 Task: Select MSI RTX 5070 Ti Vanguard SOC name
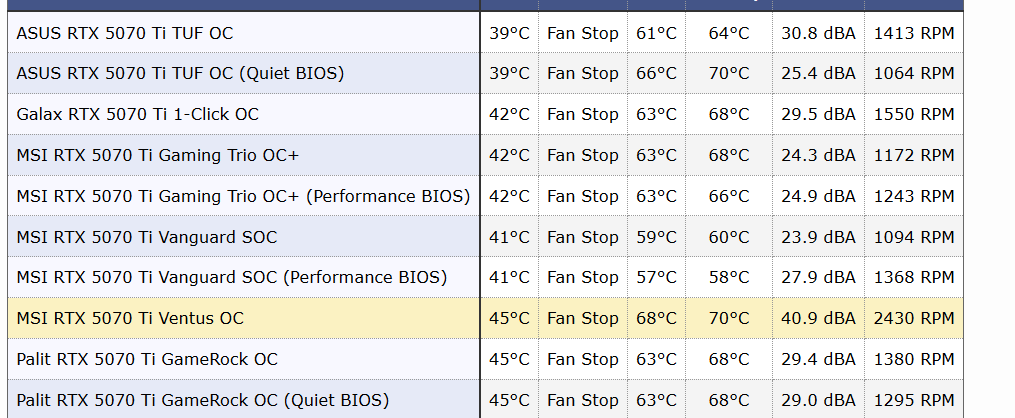pyautogui.click(x=147, y=237)
